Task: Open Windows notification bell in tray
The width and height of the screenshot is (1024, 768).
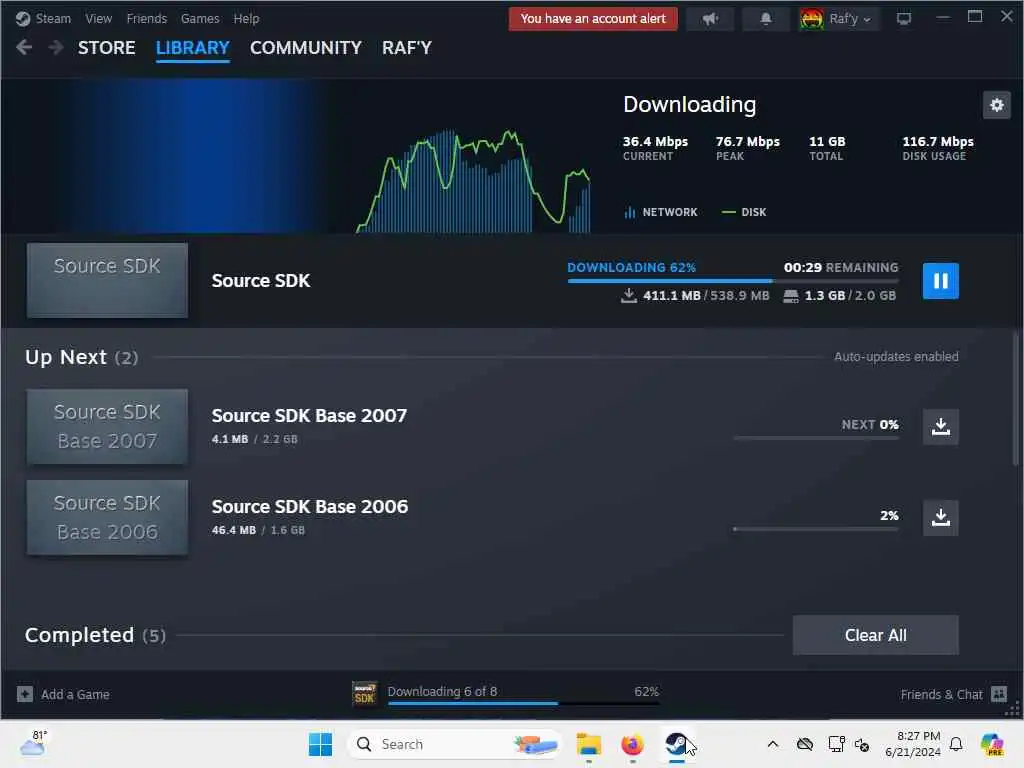Action: click(x=956, y=744)
